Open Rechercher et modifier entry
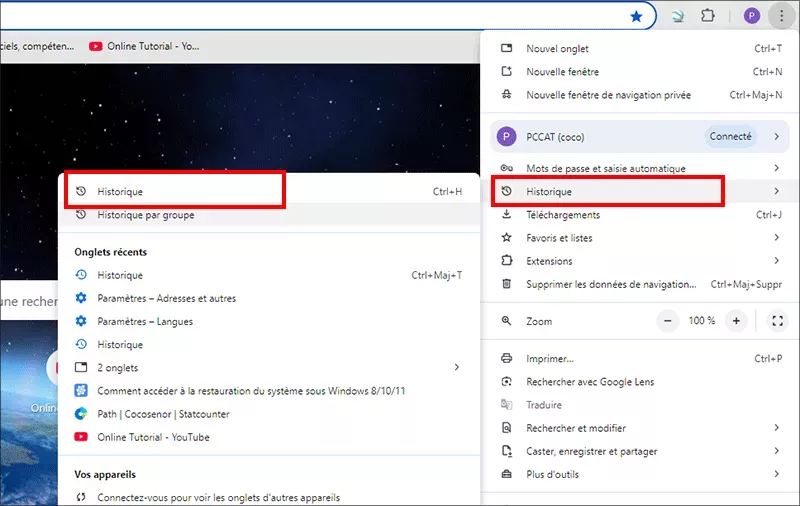The image size is (800, 506). click(x=640, y=428)
